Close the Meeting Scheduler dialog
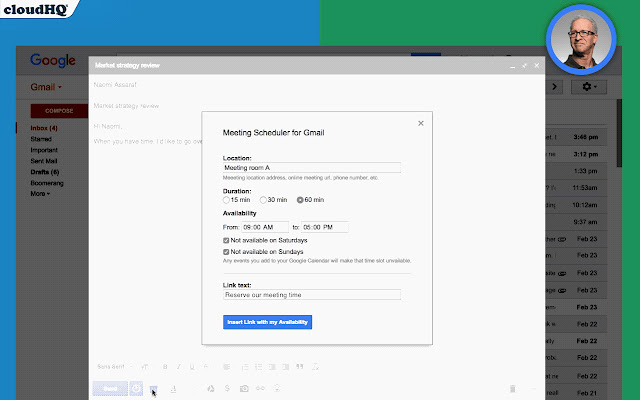 421,123
